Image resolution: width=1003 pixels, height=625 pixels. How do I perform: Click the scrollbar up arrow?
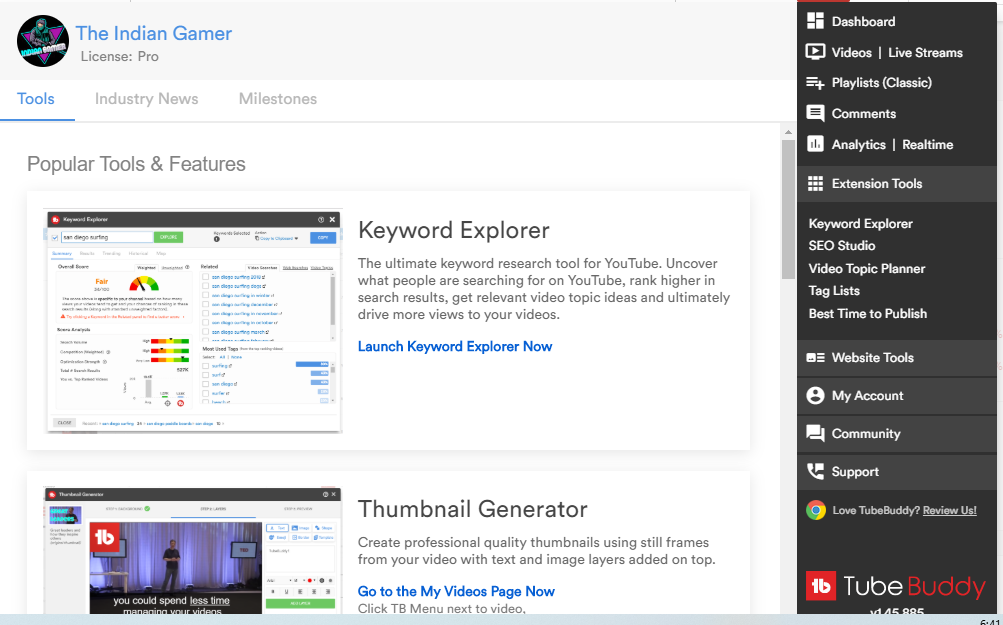click(788, 132)
